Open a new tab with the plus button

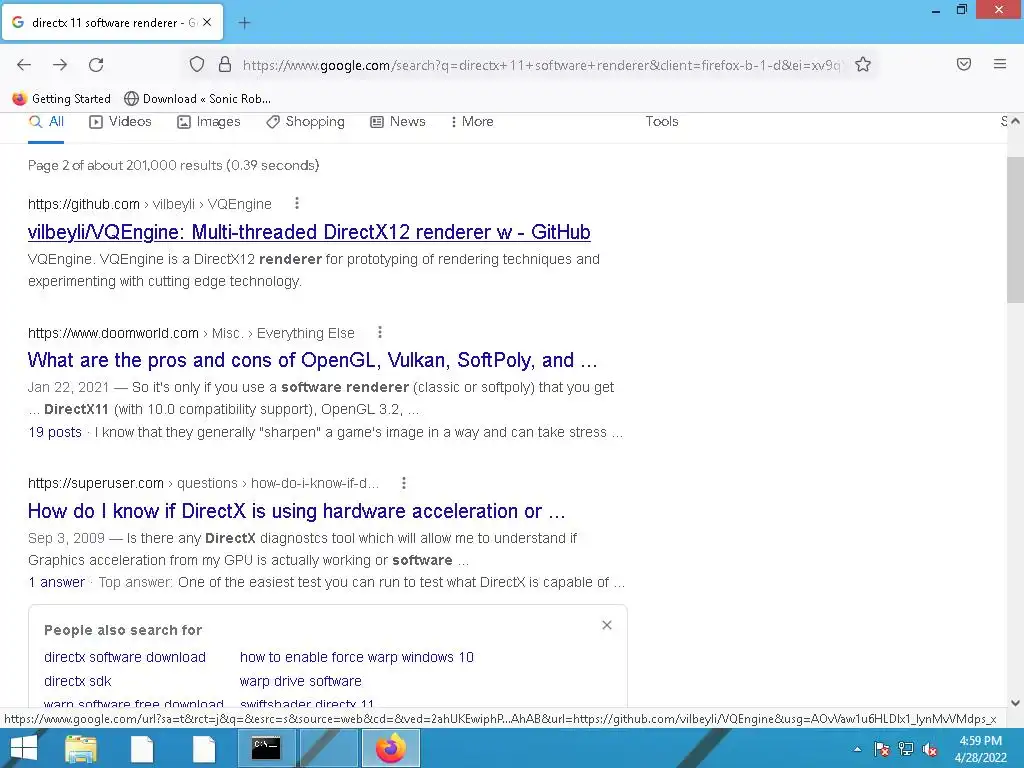[x=244, y=23]
